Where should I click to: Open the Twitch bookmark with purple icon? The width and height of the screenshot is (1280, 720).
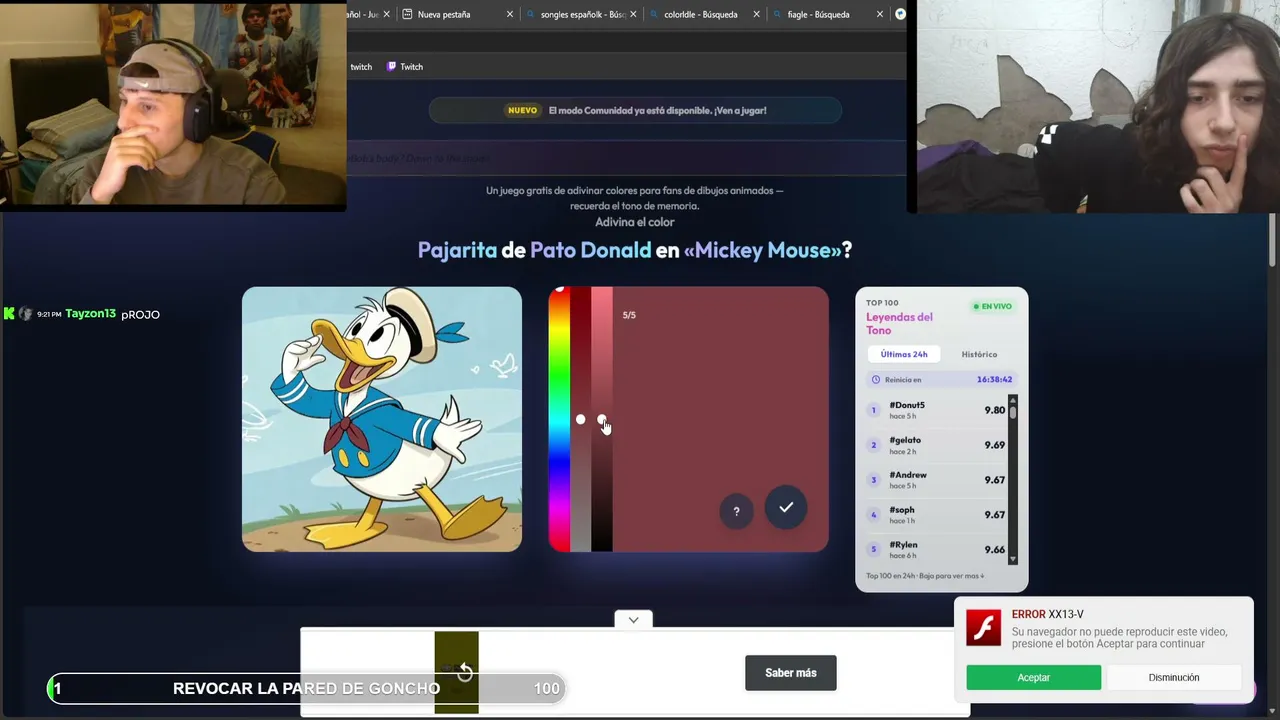(405, 67)
